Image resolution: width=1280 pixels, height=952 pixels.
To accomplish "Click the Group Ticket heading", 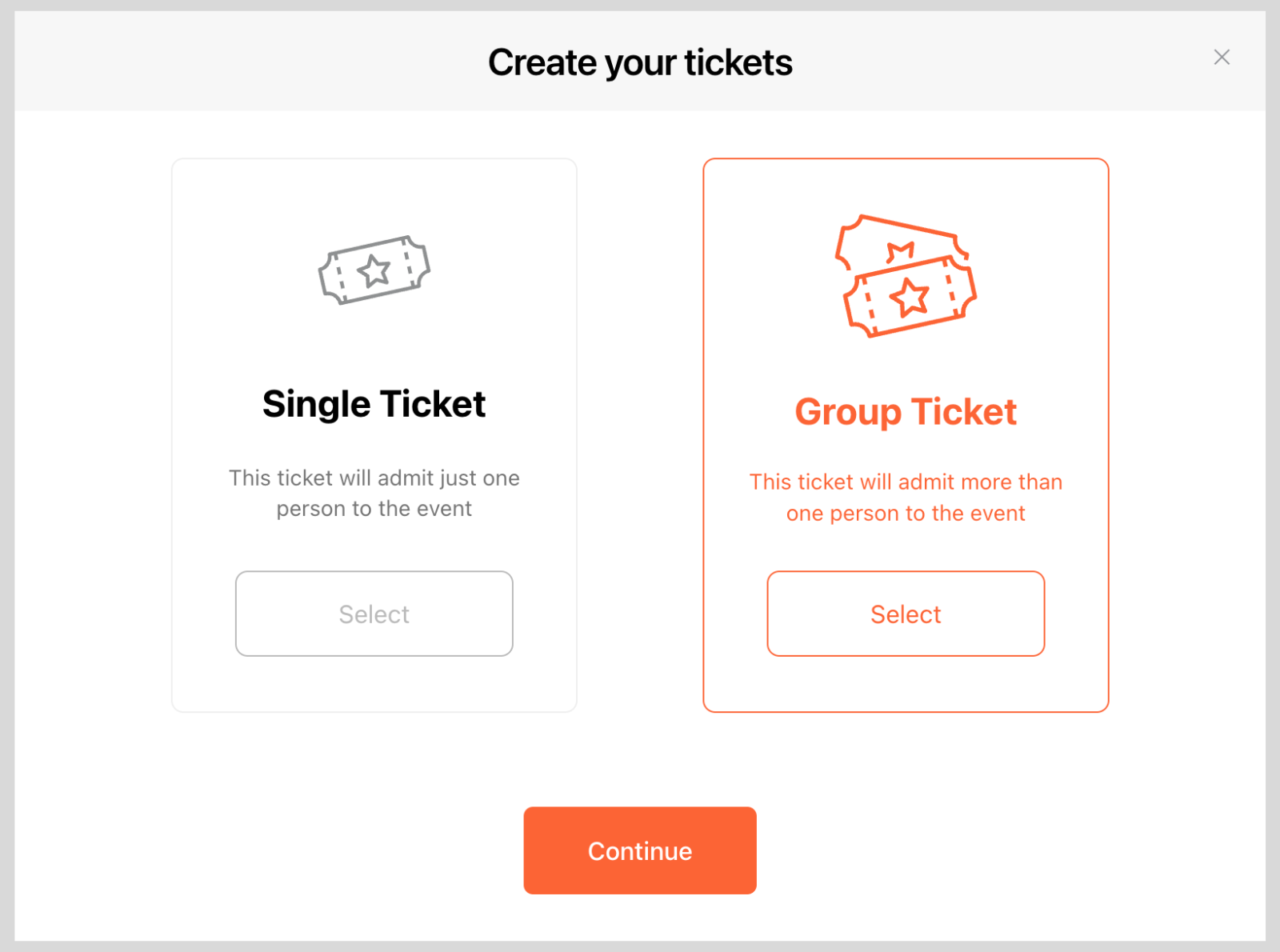I will click(x=906, y=412).
